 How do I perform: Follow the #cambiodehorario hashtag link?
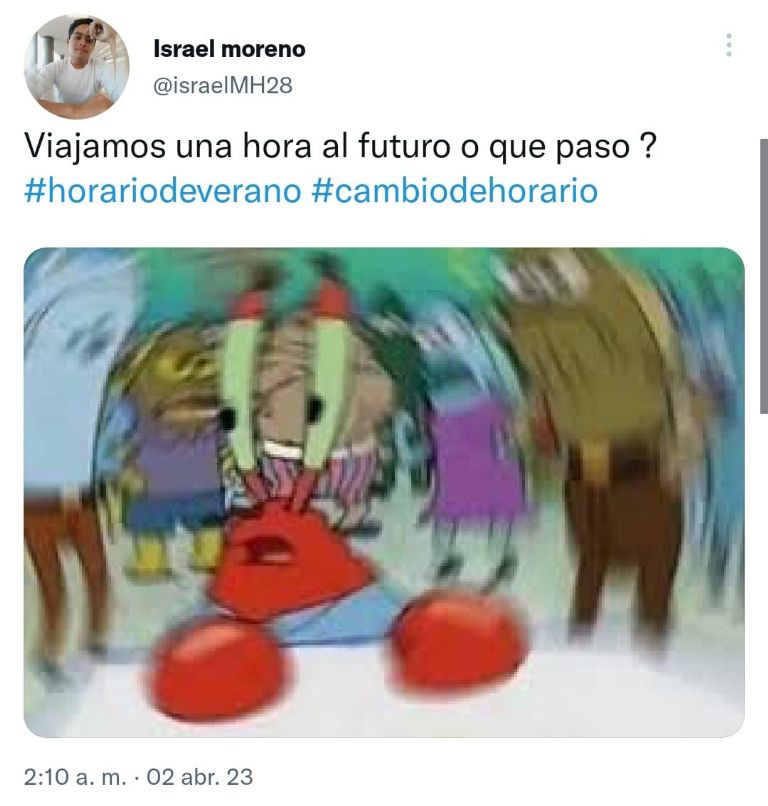point(455,191)
